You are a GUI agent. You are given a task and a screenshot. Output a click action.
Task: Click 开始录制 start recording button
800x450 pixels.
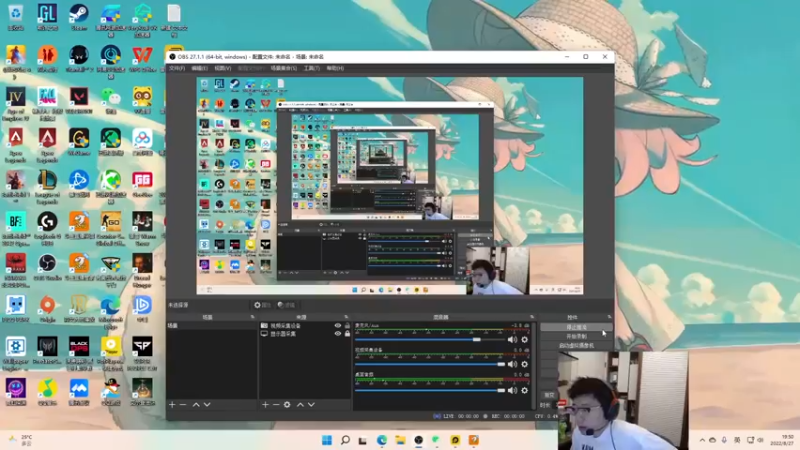[x=577, y=336]
